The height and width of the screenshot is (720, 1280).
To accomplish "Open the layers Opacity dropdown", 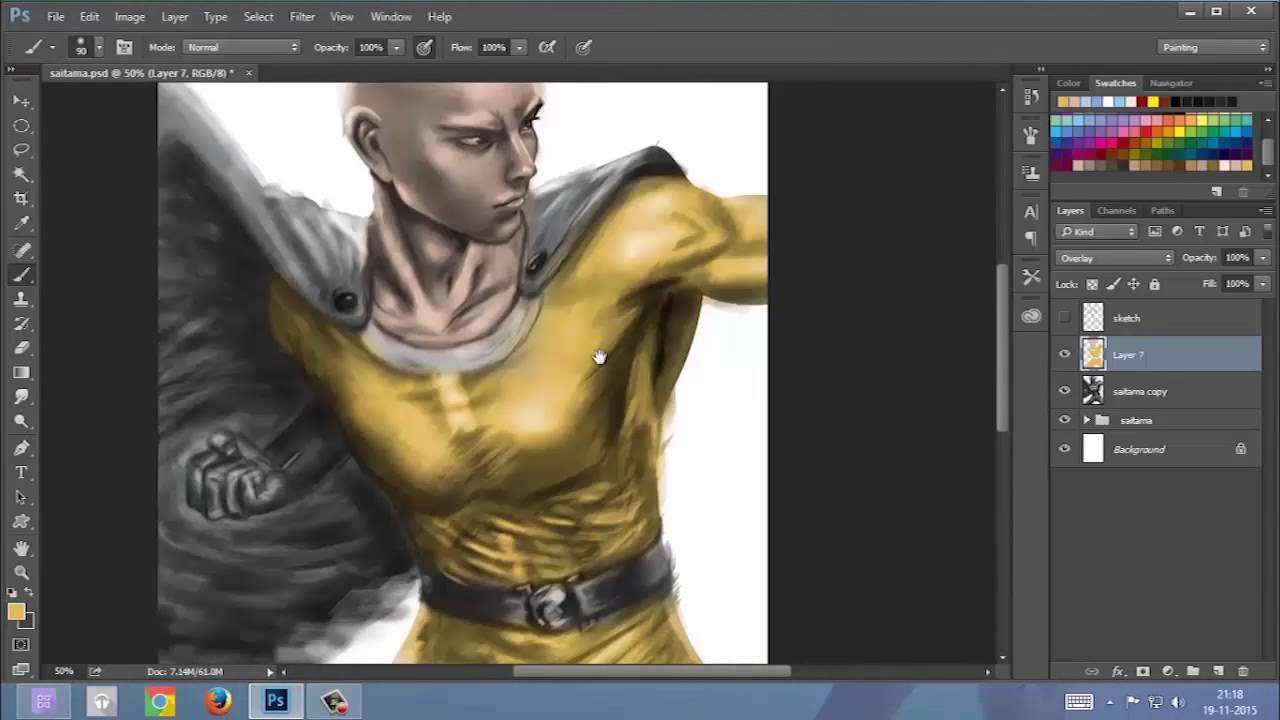I will click(1260, 257).
